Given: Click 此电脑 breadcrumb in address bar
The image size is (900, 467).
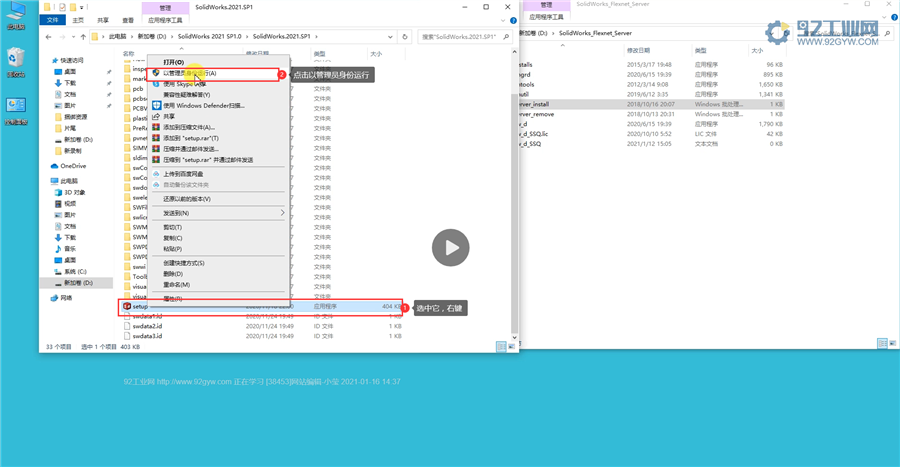Looking at the screenshot, I should tap(118, 37).
